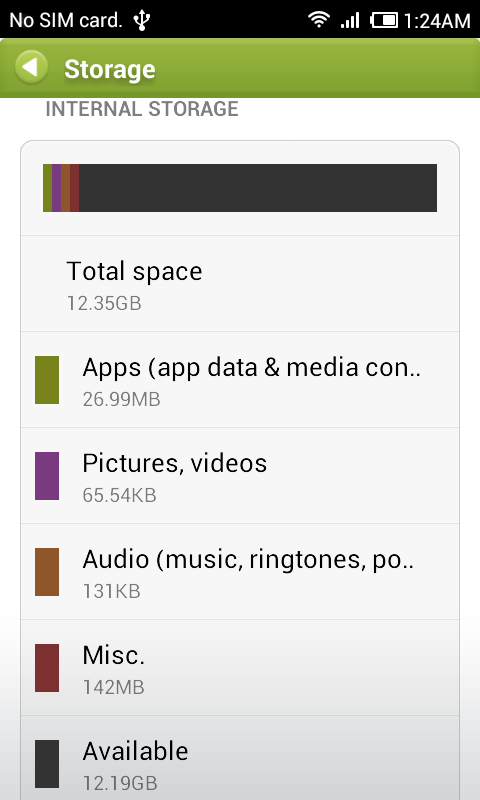Tap the Wi-Fi status icon
This screenshot has height=800, width=480.
point(319,19)
